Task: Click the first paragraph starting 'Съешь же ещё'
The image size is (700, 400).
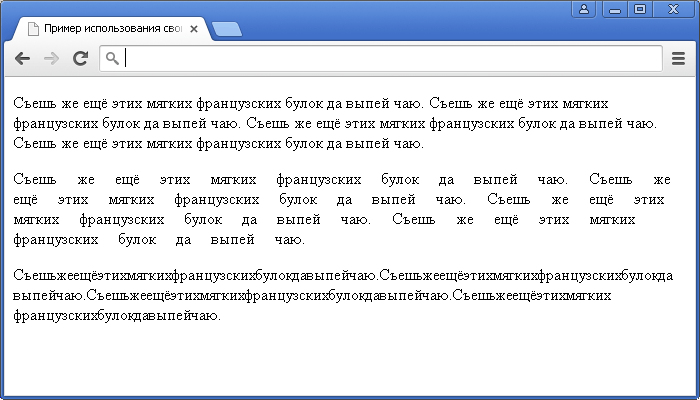Action: click(x=335, y=124)
